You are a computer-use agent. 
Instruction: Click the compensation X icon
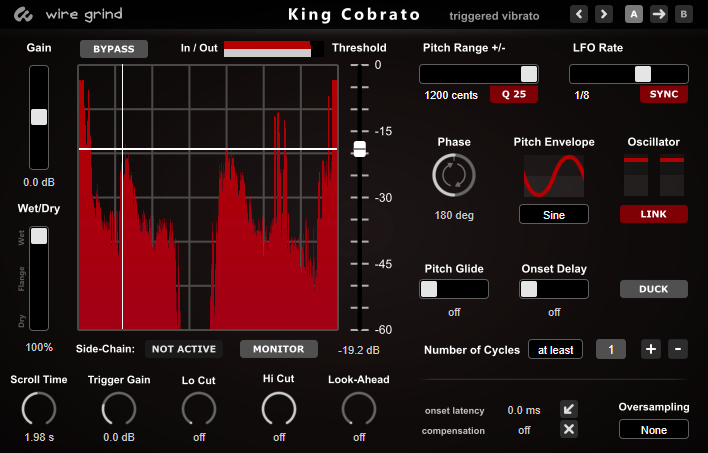pos(569,429)
